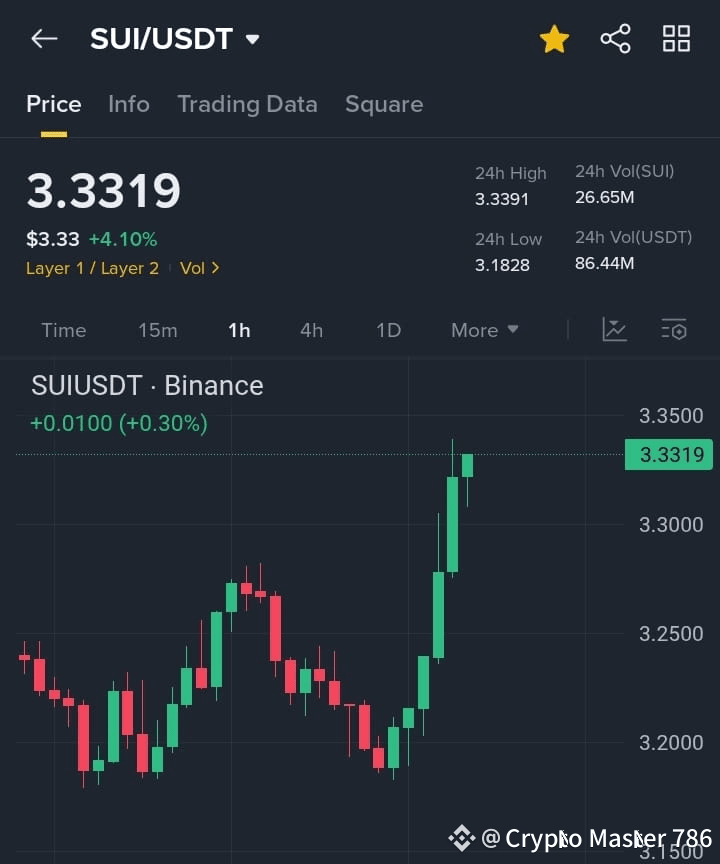Viewport: 720px width, 864px height.
Task: Switch to the Trading Data tab
Action: [x=247, y=104]
